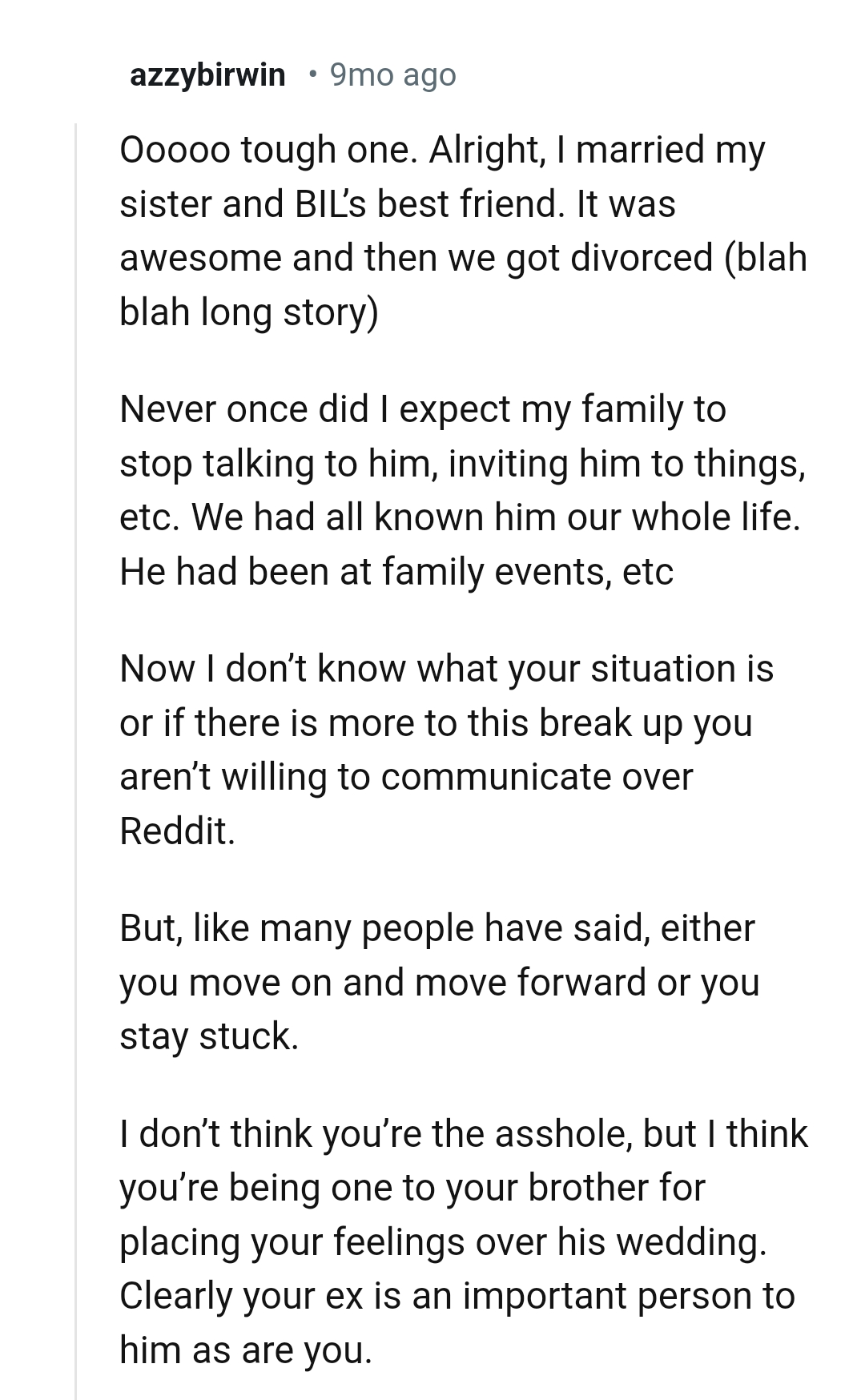
Task: Tap the final paragraph beginning 'I don't think you're'
Action: click(463, 1241)
